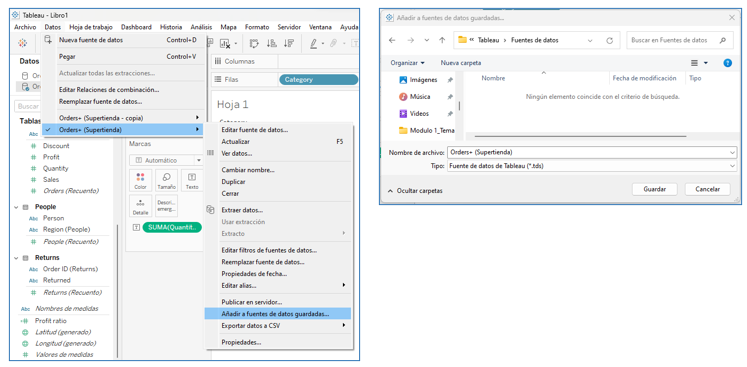This screenshot has width=747, height=367.
Task: Click Nueva carpeta in dialog
Action: pos(461,63)
